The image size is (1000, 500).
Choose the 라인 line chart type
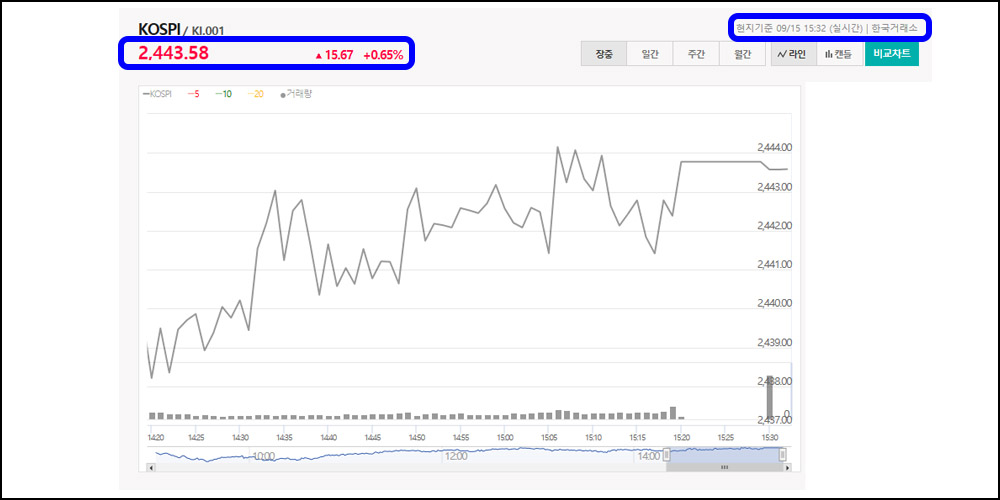[x=793, y=54]
